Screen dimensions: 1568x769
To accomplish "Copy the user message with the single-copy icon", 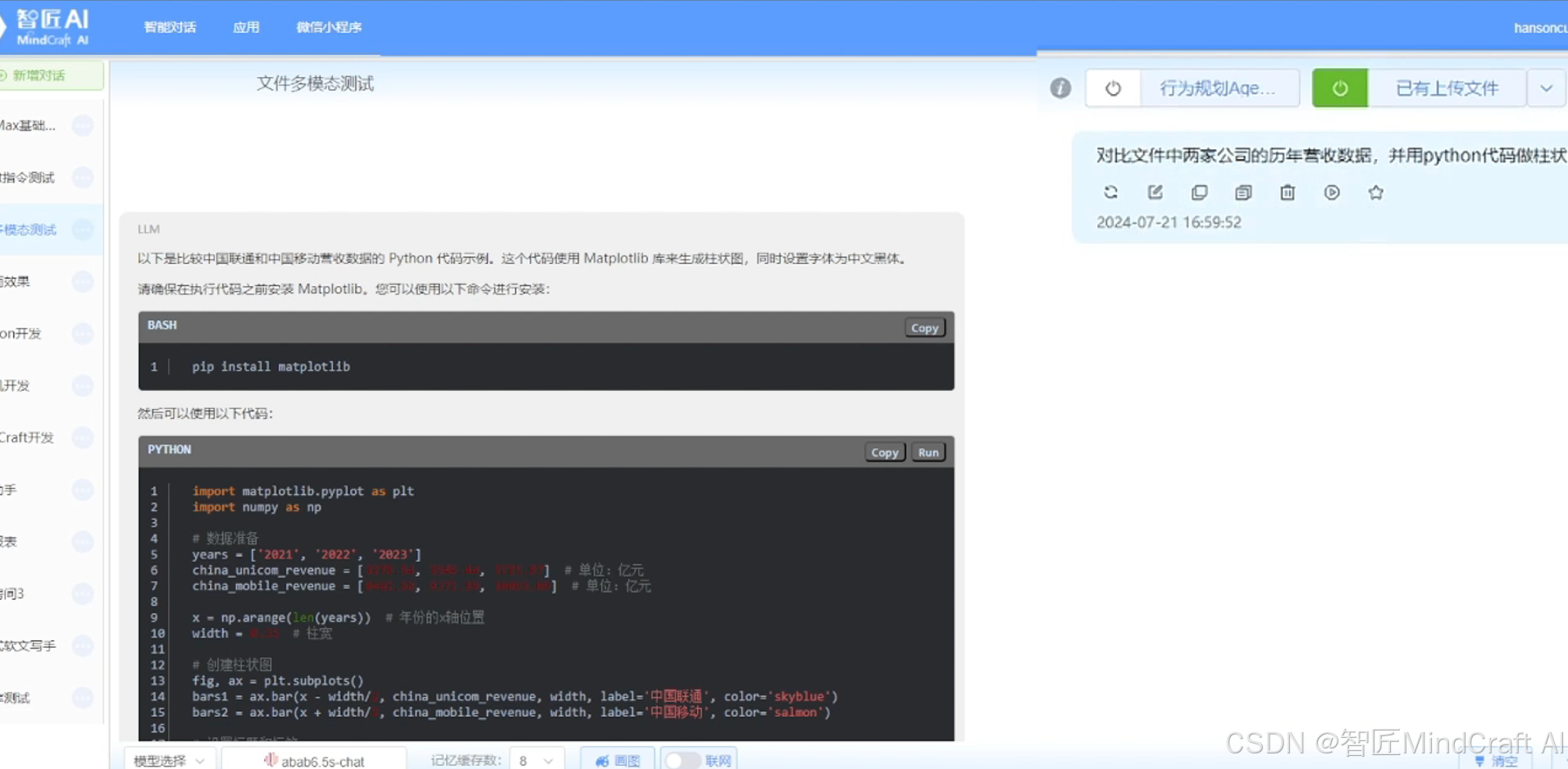I will (x=1199, y=192).
